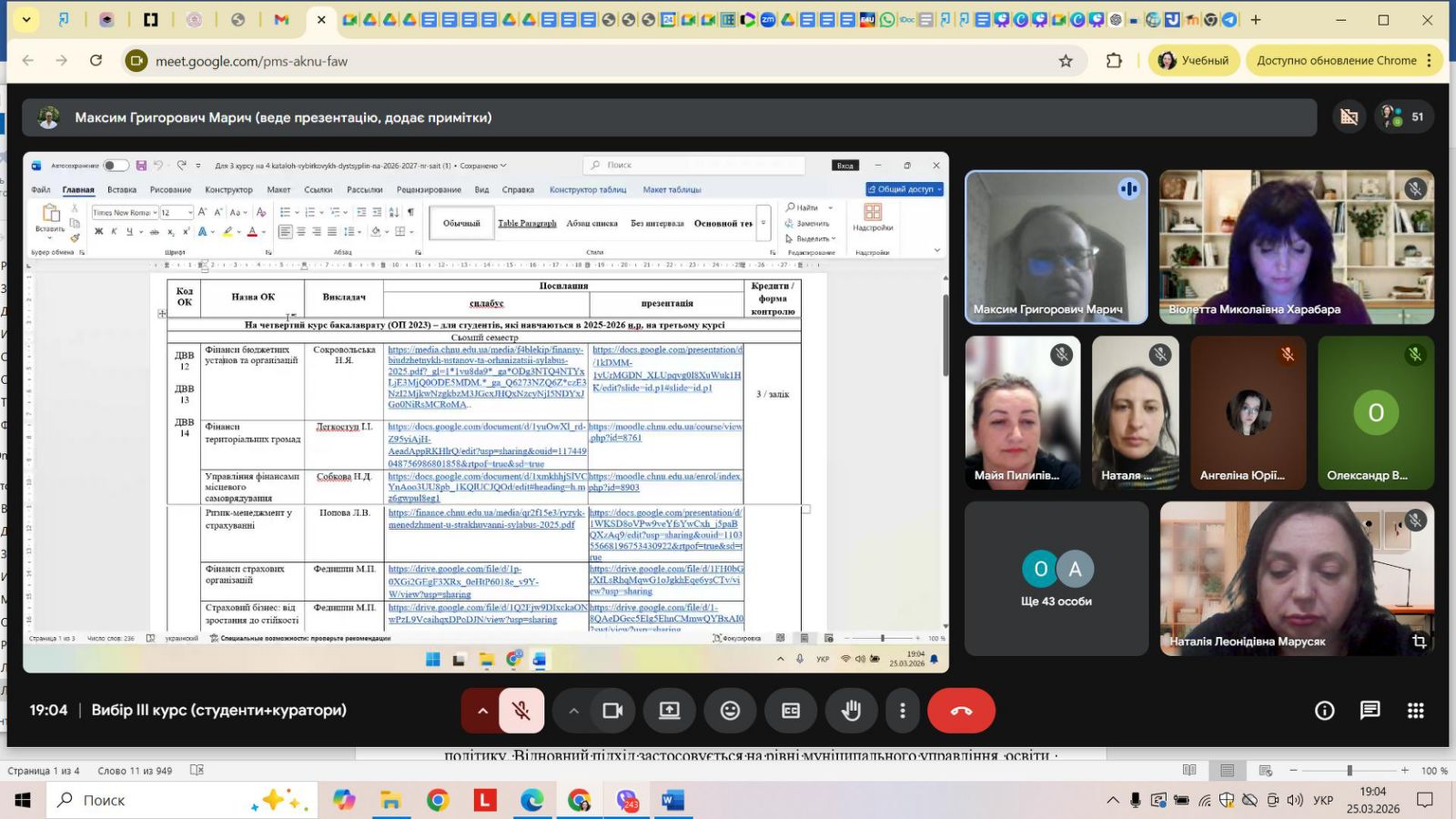Show meeting details info icon
This screenshot has height=819, width=1456.
pos(1325,711)
